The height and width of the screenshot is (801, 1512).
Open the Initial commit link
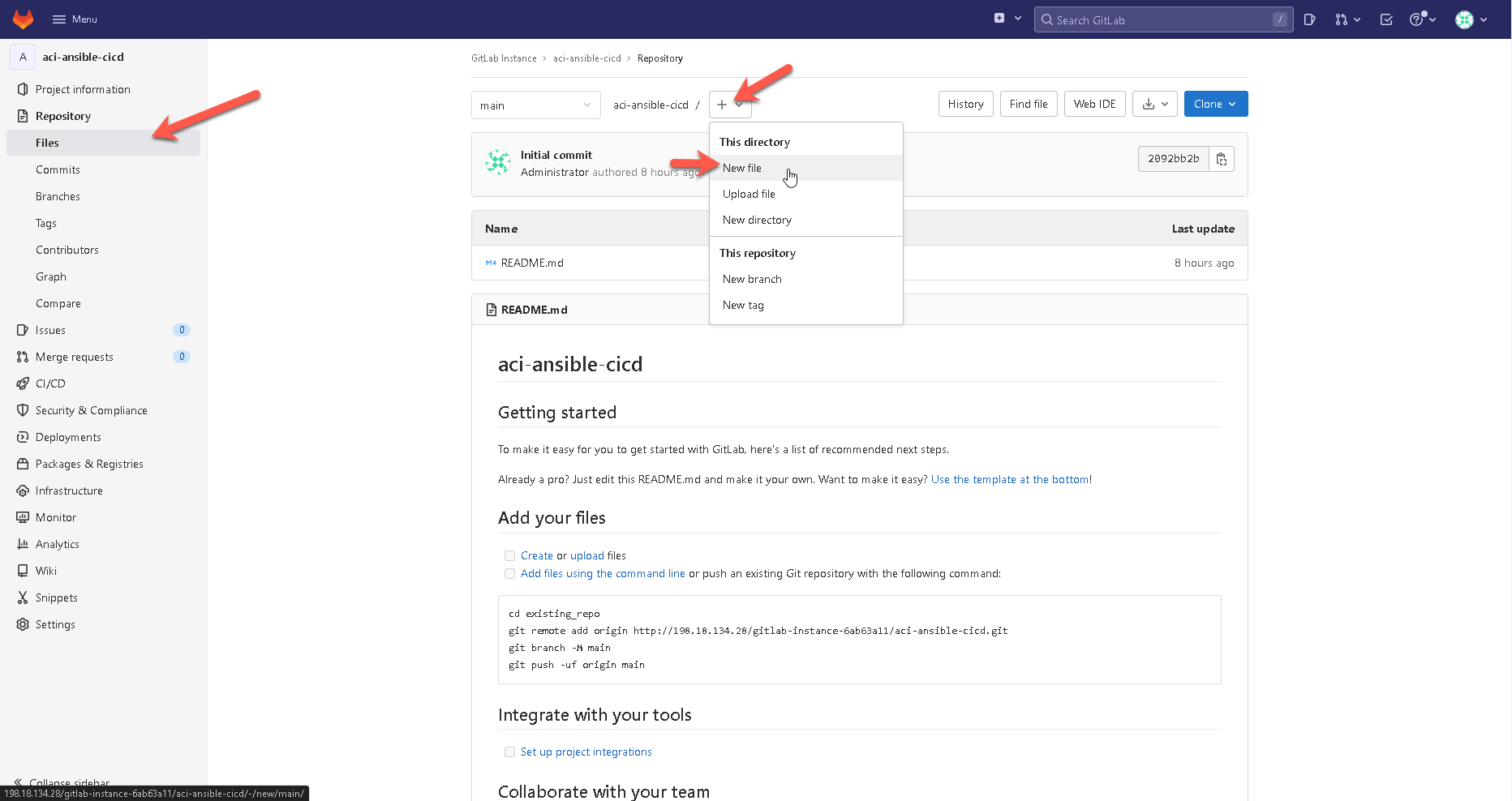tap(556, 155)
